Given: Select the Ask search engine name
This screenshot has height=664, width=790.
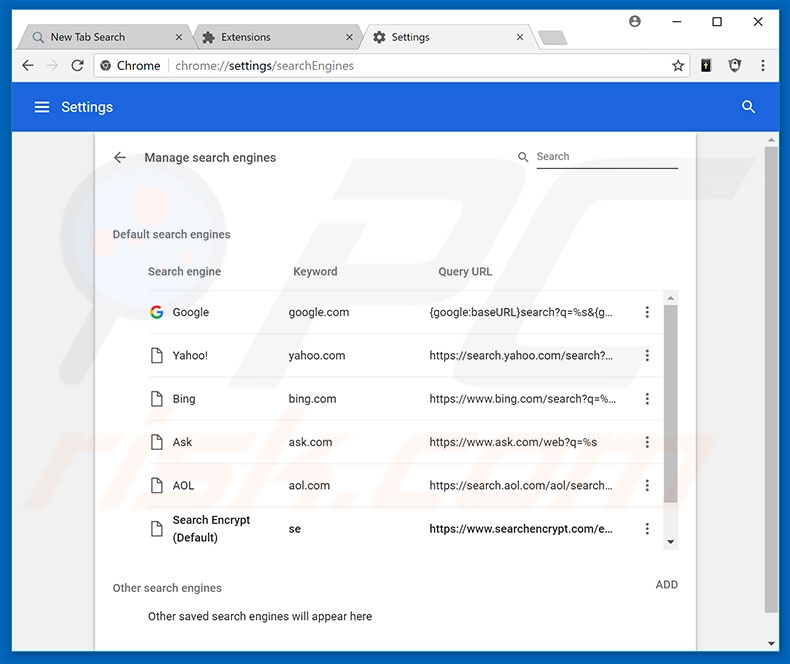Looking at the screenshot, I should pyautogui.click(x=182, y=442).
